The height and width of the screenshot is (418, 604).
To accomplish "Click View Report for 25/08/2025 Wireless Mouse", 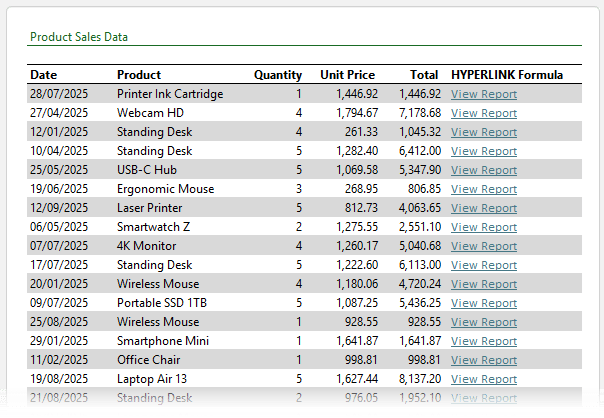I will (484, 322).
